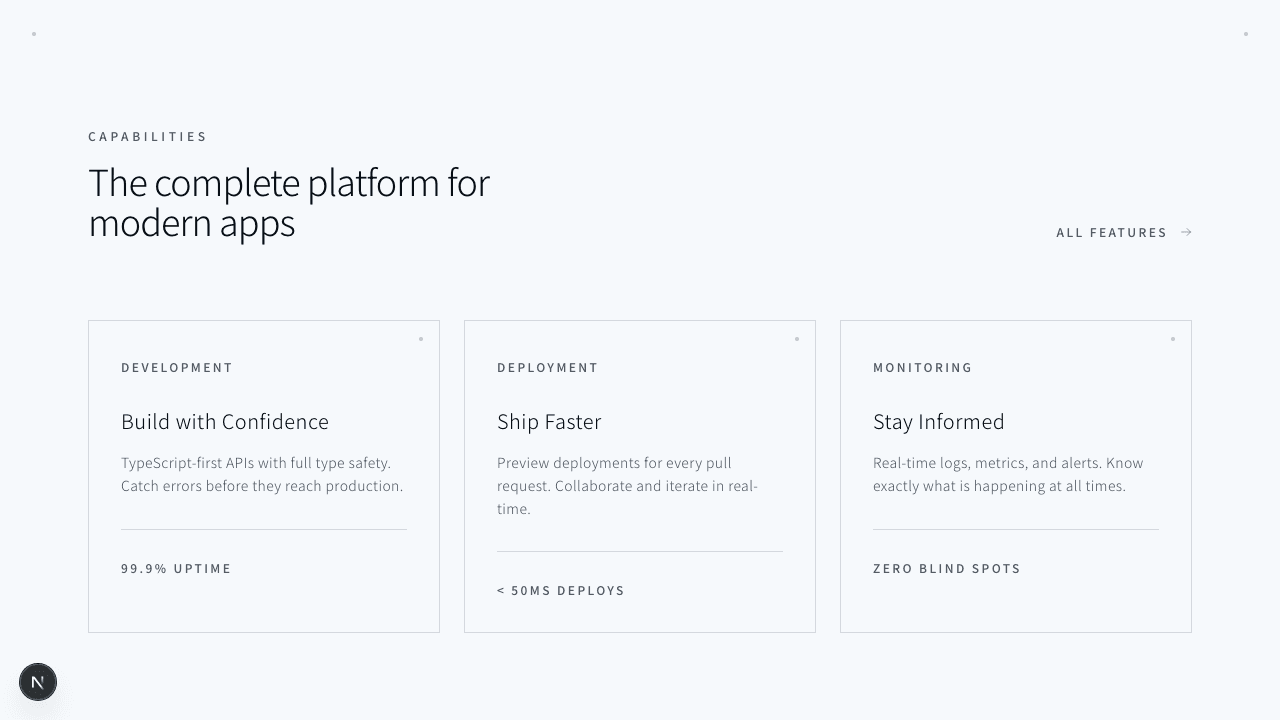Click the arrow icon beside All Features

click(x=1186, y=232)
